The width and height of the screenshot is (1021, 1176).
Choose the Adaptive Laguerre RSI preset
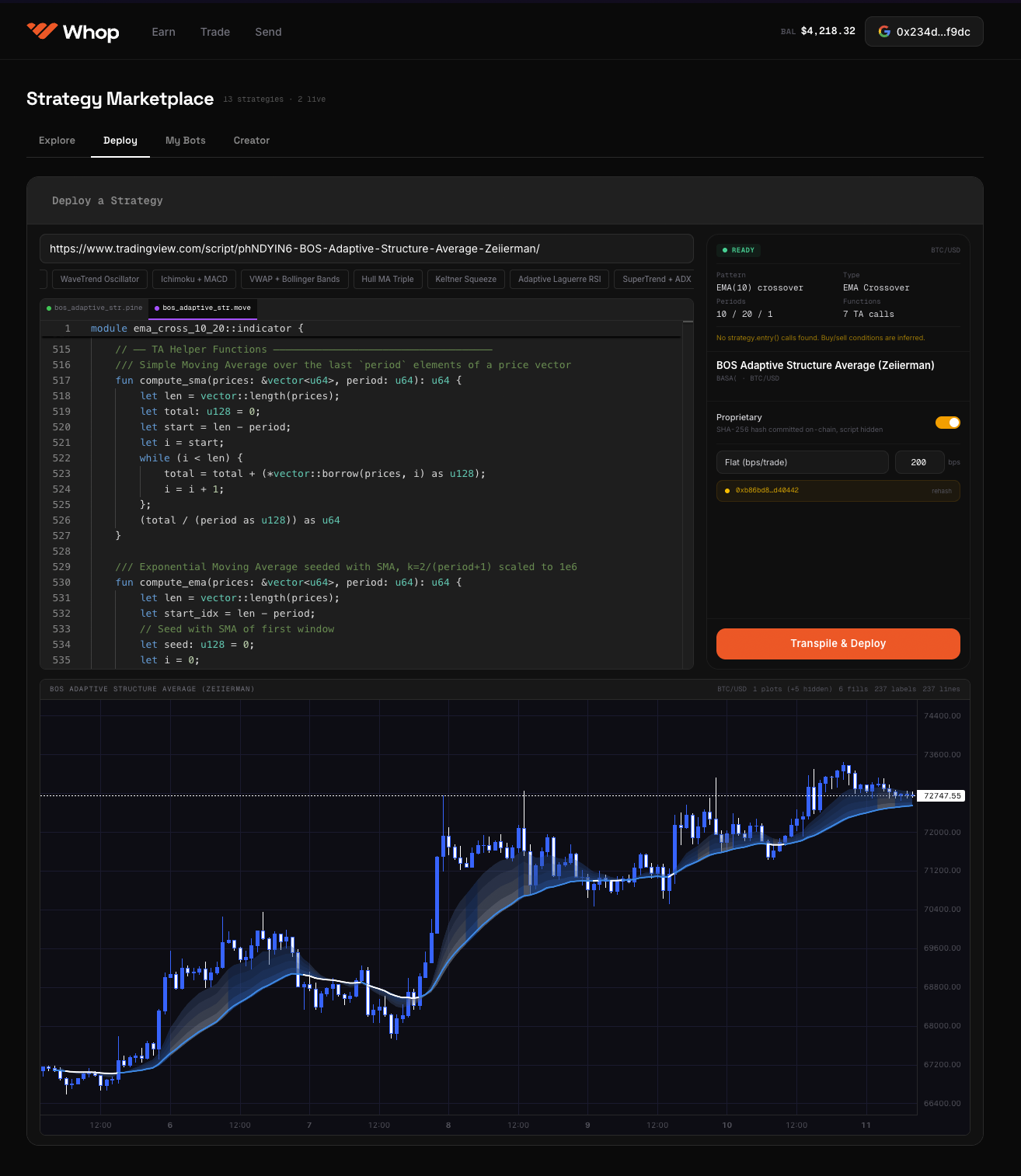[x=559, y=279]
